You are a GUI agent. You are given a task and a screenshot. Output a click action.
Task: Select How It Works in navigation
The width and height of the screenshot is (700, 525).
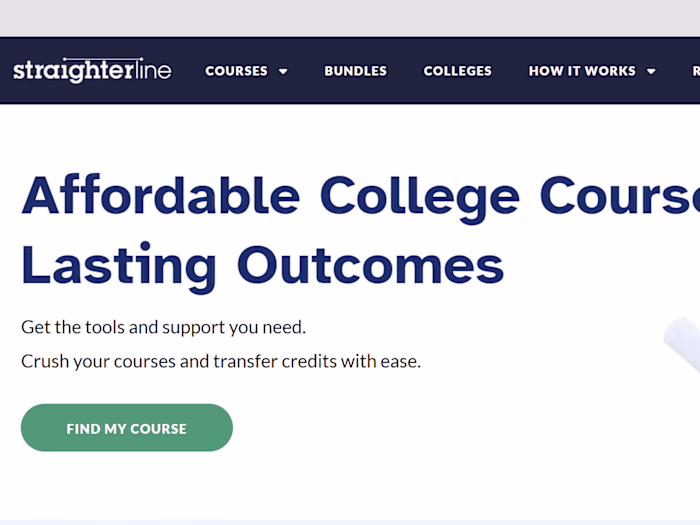tap(581, 71)
